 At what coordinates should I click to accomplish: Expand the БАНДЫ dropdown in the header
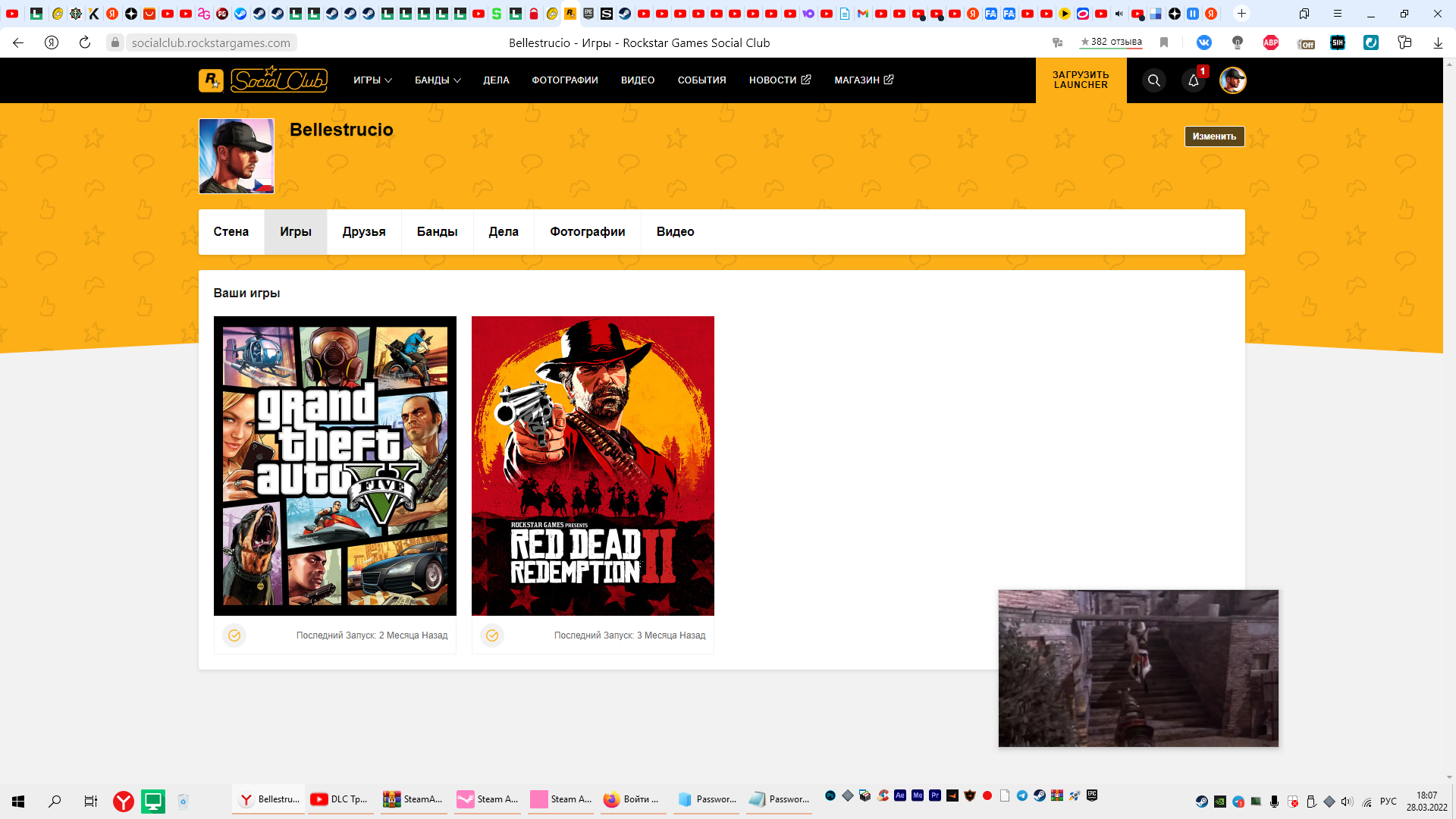438,80
